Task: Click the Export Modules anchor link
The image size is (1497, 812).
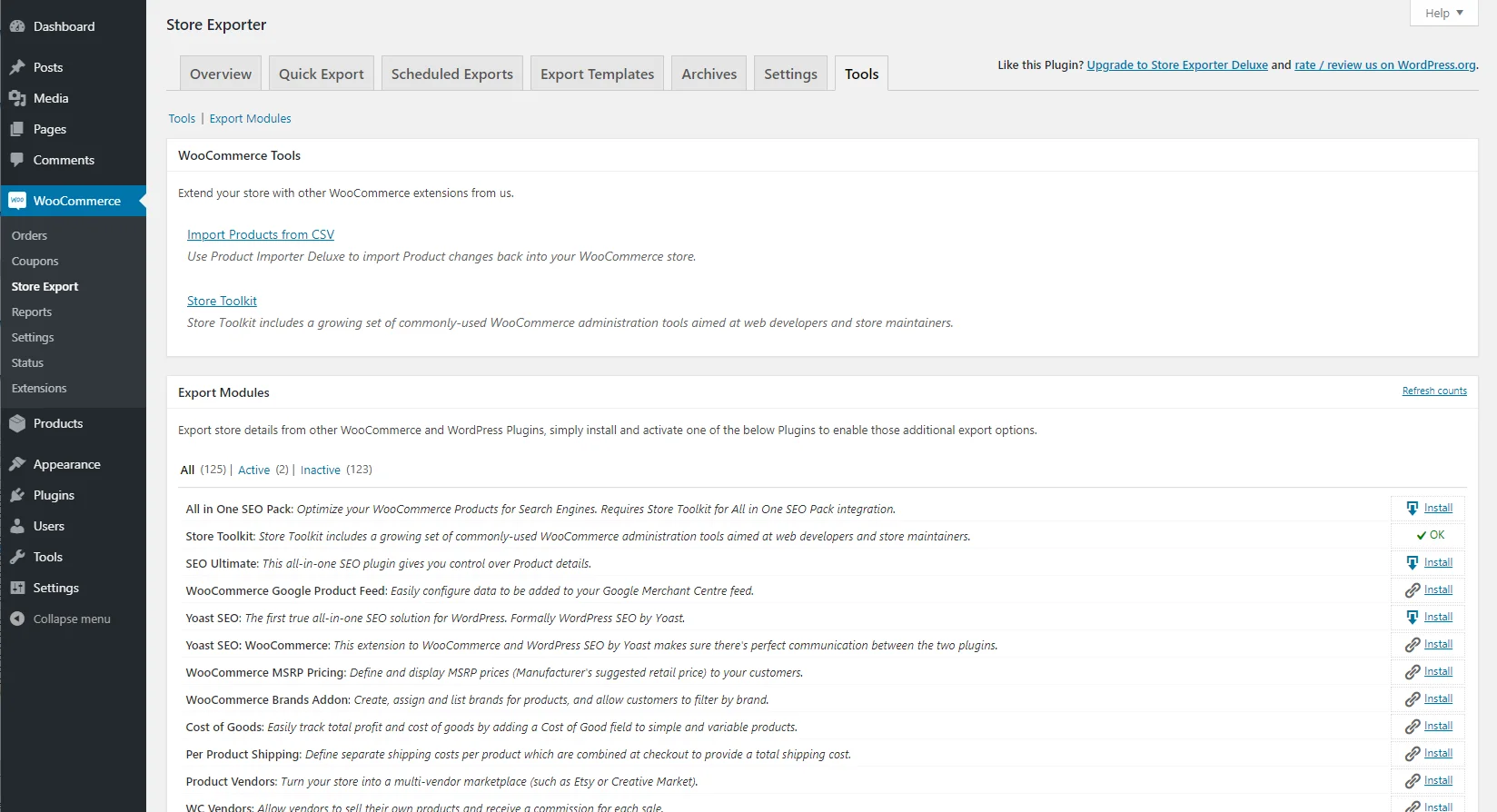Action: [x=250, y=118]
